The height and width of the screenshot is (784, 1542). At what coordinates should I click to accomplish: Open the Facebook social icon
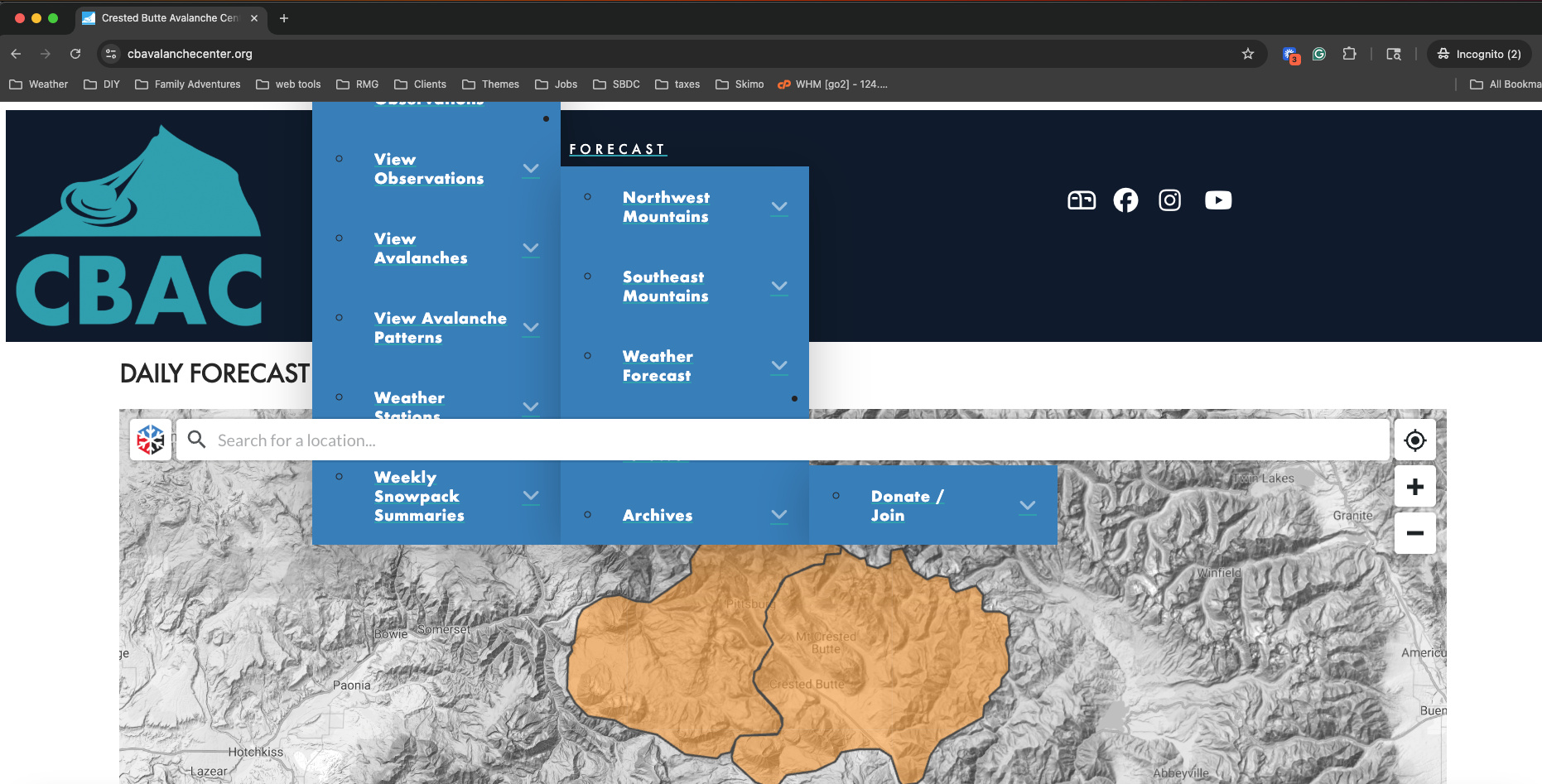1125,200
